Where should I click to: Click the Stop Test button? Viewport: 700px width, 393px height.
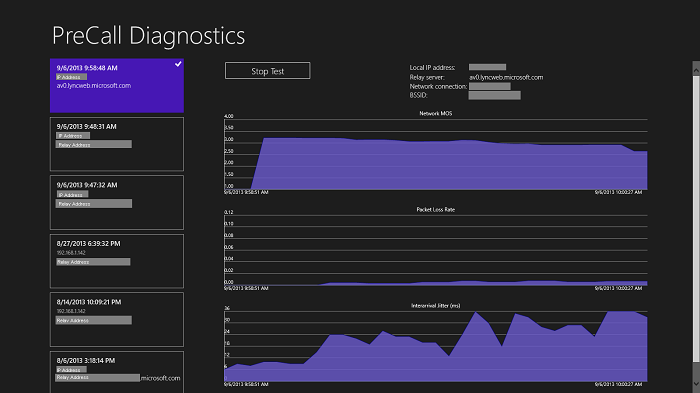tap(267, 71)
